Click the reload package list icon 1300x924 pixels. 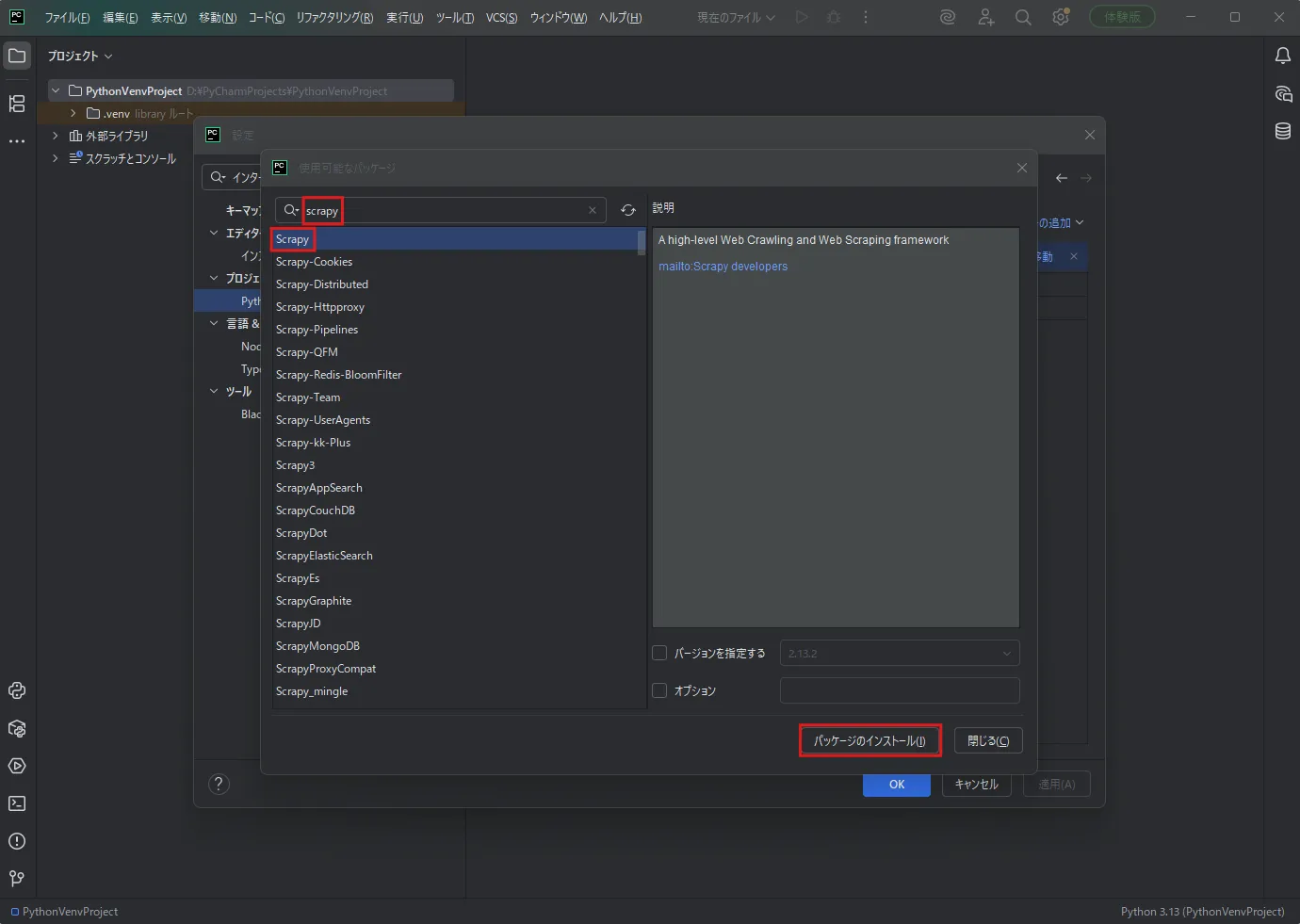click(x=628, y=210)
